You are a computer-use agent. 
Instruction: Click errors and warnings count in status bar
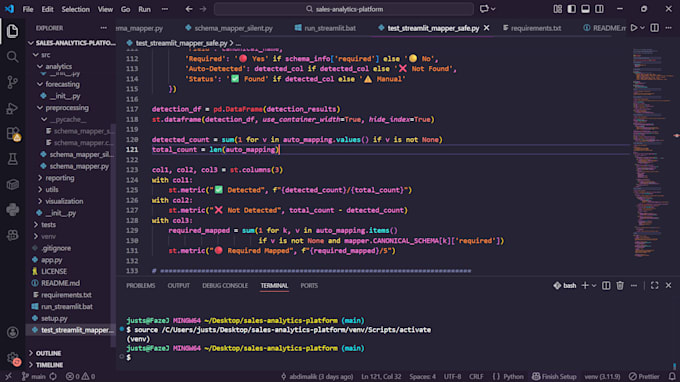pyautogui.click(x=80, y=376)
